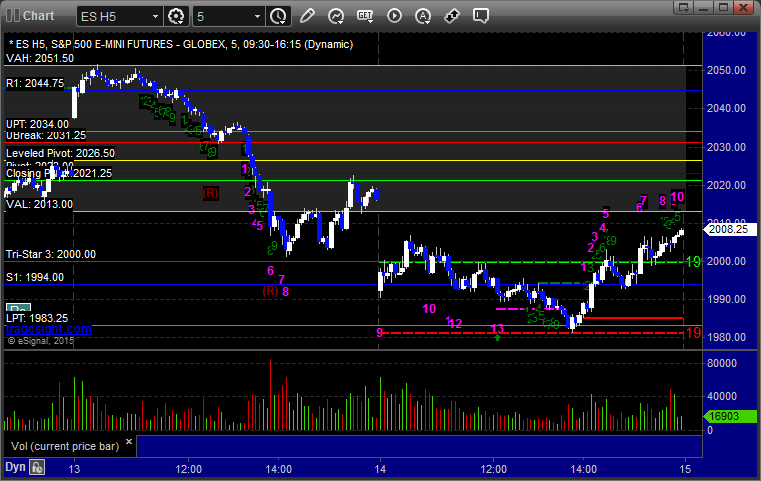The width and height of the screenshot is (761, 481).
Task: Expand the interval 5 dropdown arrow
Action: (x=258, y=17)
